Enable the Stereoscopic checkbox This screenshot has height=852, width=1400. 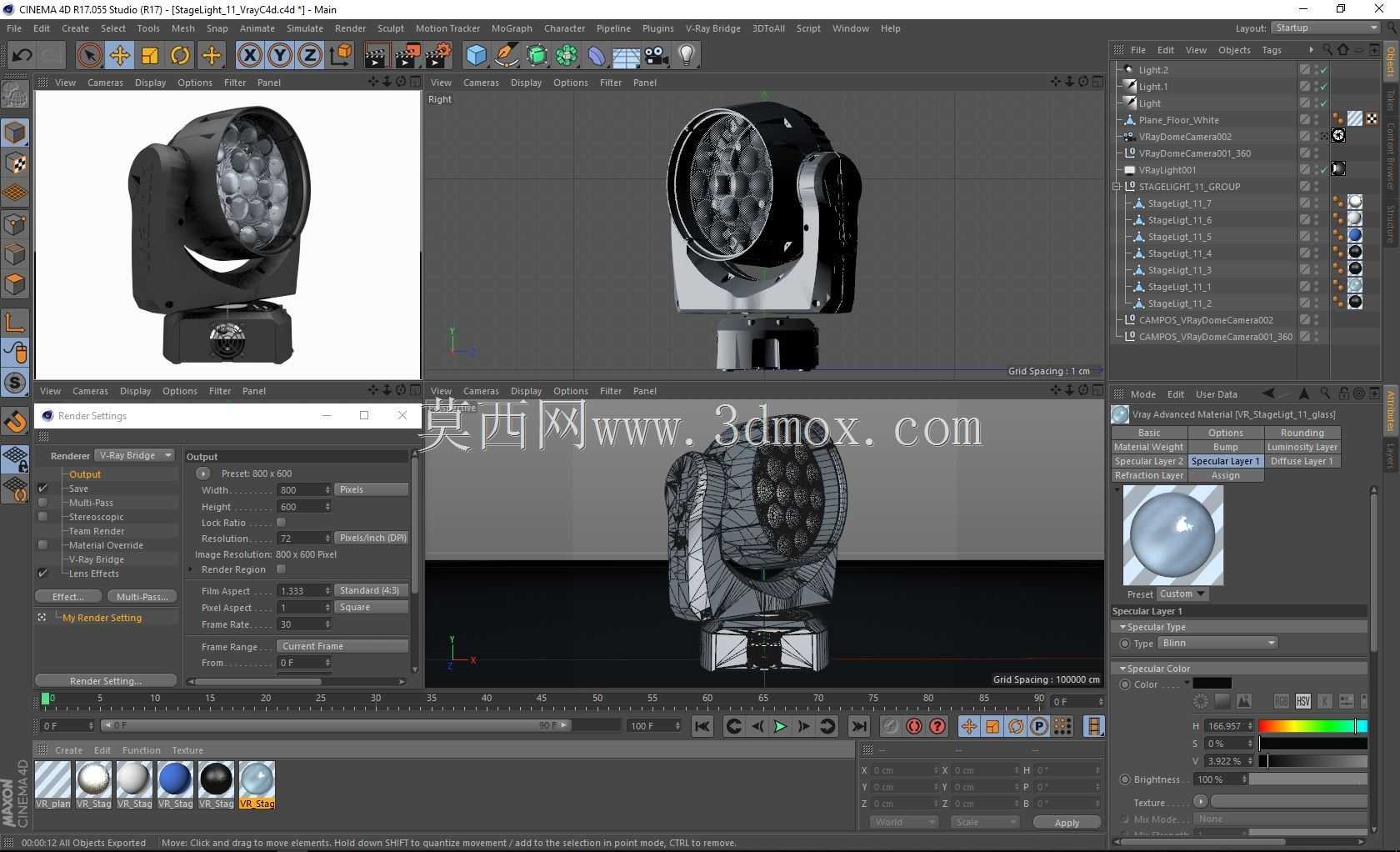coord(42,517)
